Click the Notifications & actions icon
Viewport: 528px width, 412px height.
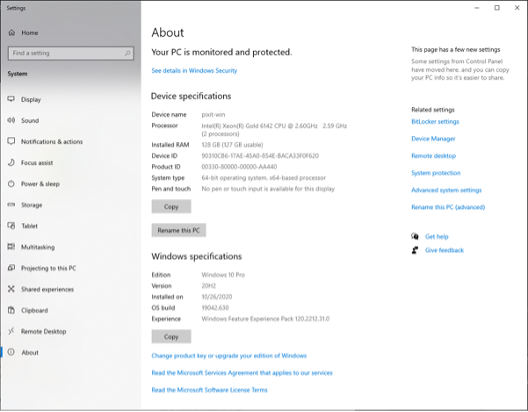11,141
